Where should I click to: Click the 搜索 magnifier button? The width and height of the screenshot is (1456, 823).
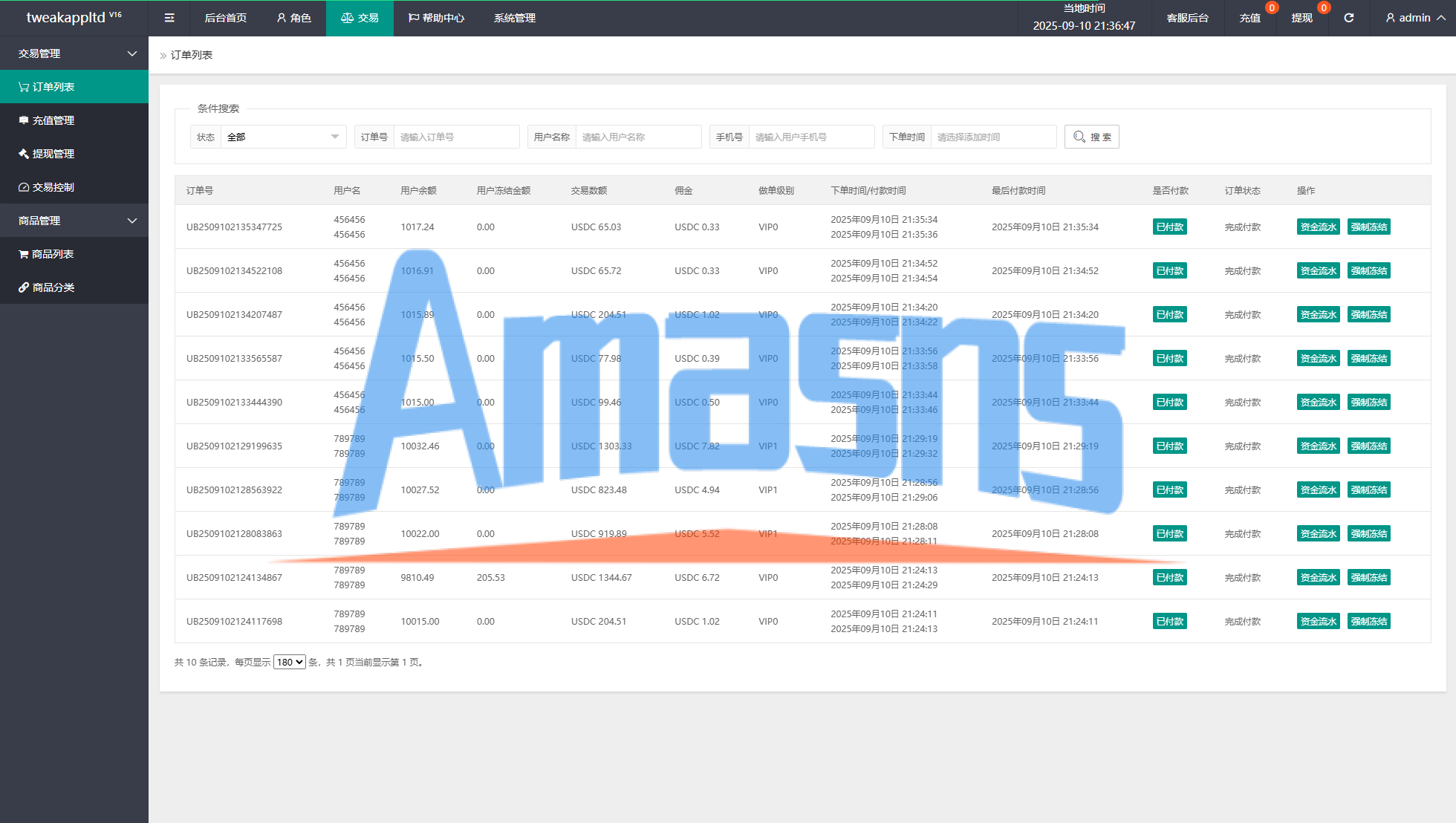tap(1091, 137)
